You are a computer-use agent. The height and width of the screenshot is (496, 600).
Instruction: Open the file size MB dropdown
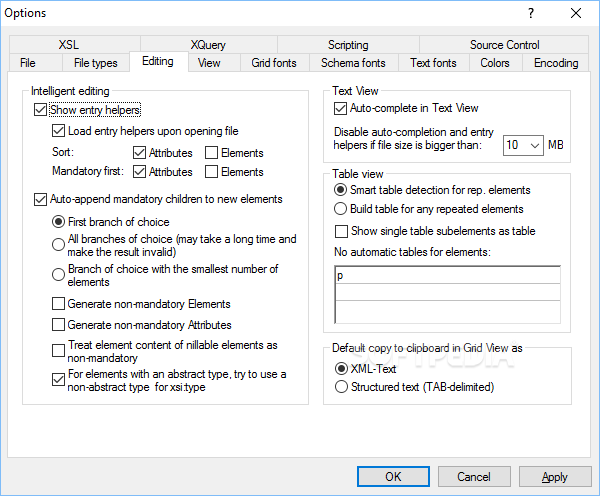[x=523, y=145]
